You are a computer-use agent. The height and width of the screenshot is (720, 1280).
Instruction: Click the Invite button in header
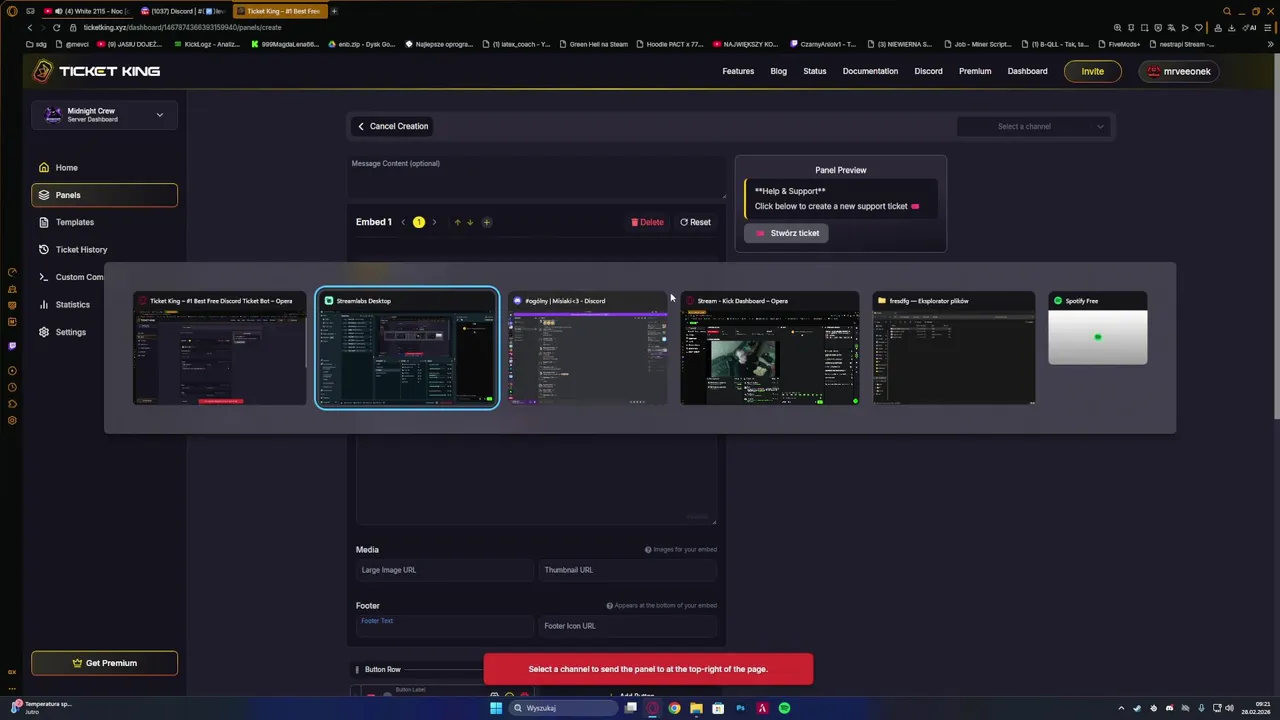pos(1093,71)
